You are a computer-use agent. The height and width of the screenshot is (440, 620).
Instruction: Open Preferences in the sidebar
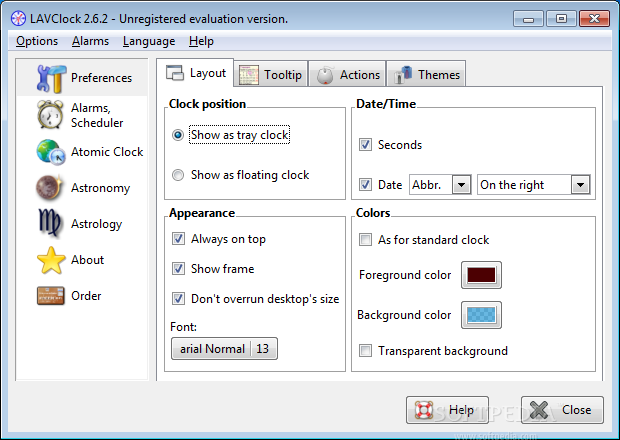82,78
